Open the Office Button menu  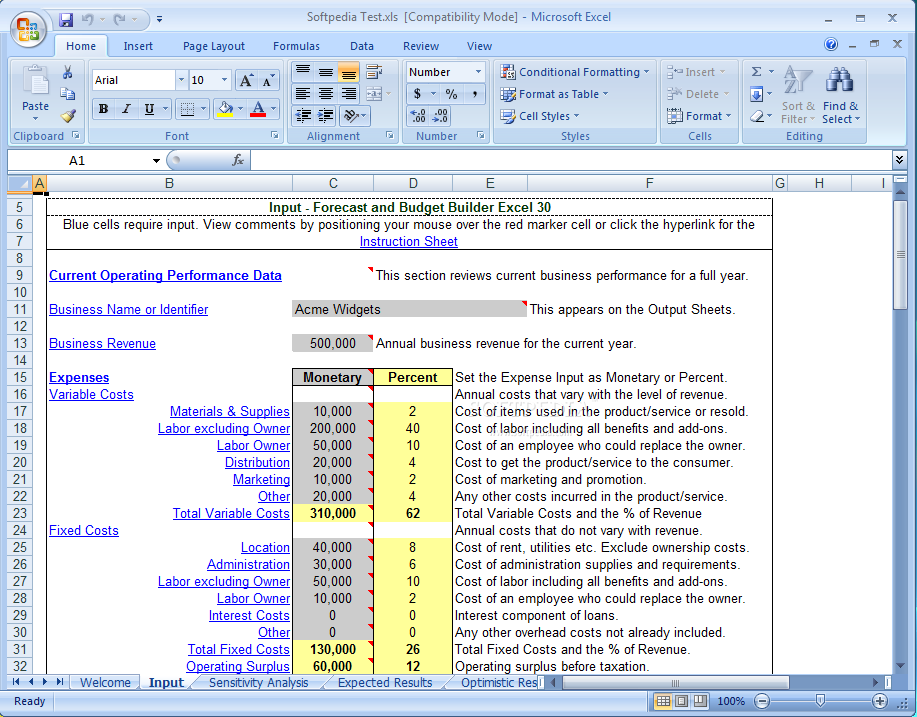(x=27, y=28)
